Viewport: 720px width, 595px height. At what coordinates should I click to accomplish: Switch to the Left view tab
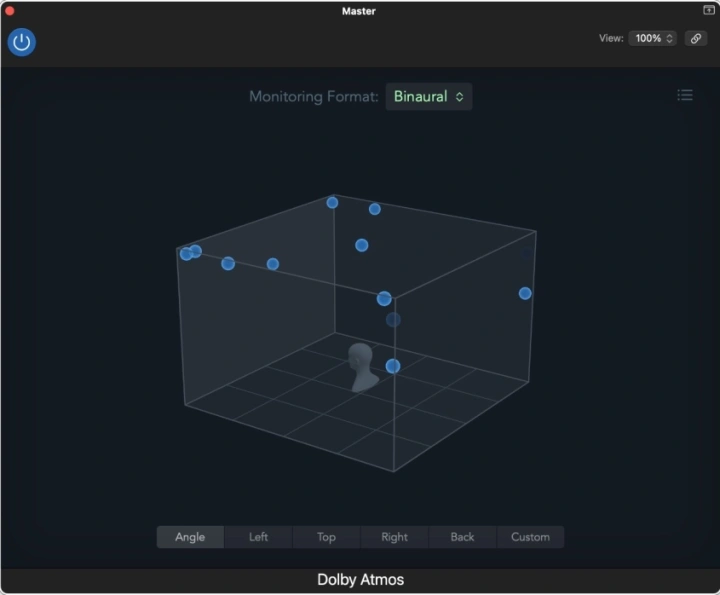click(x=258, y=537)
